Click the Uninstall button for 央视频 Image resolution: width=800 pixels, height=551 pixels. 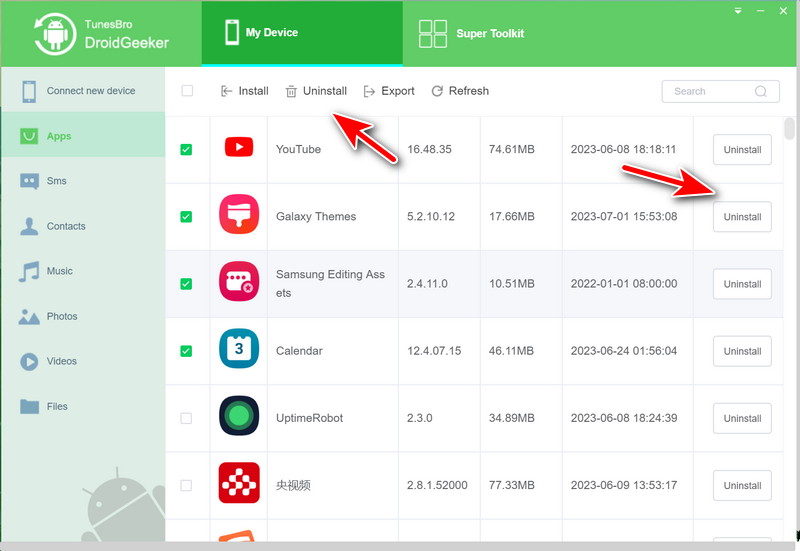742,485
